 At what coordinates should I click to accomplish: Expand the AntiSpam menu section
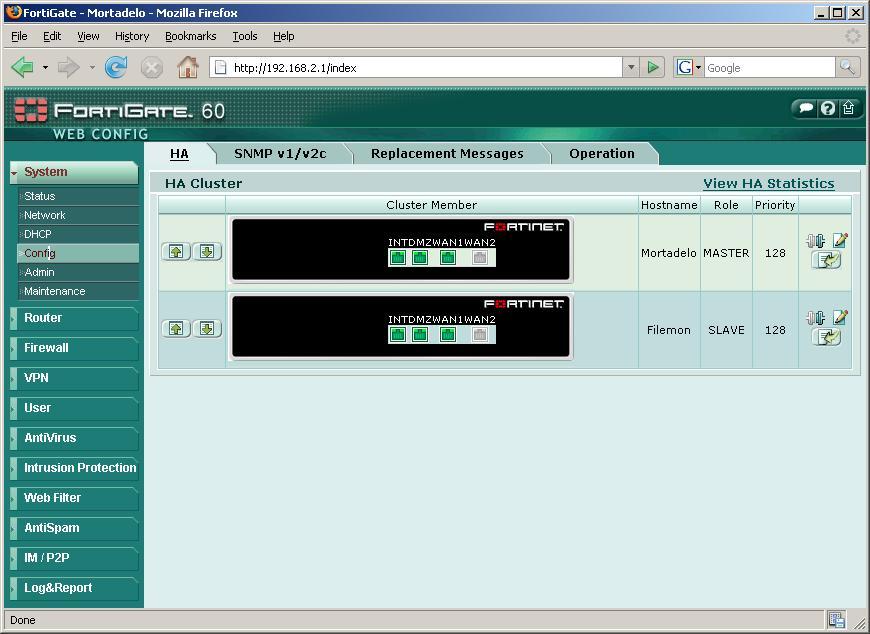point(74,528)
